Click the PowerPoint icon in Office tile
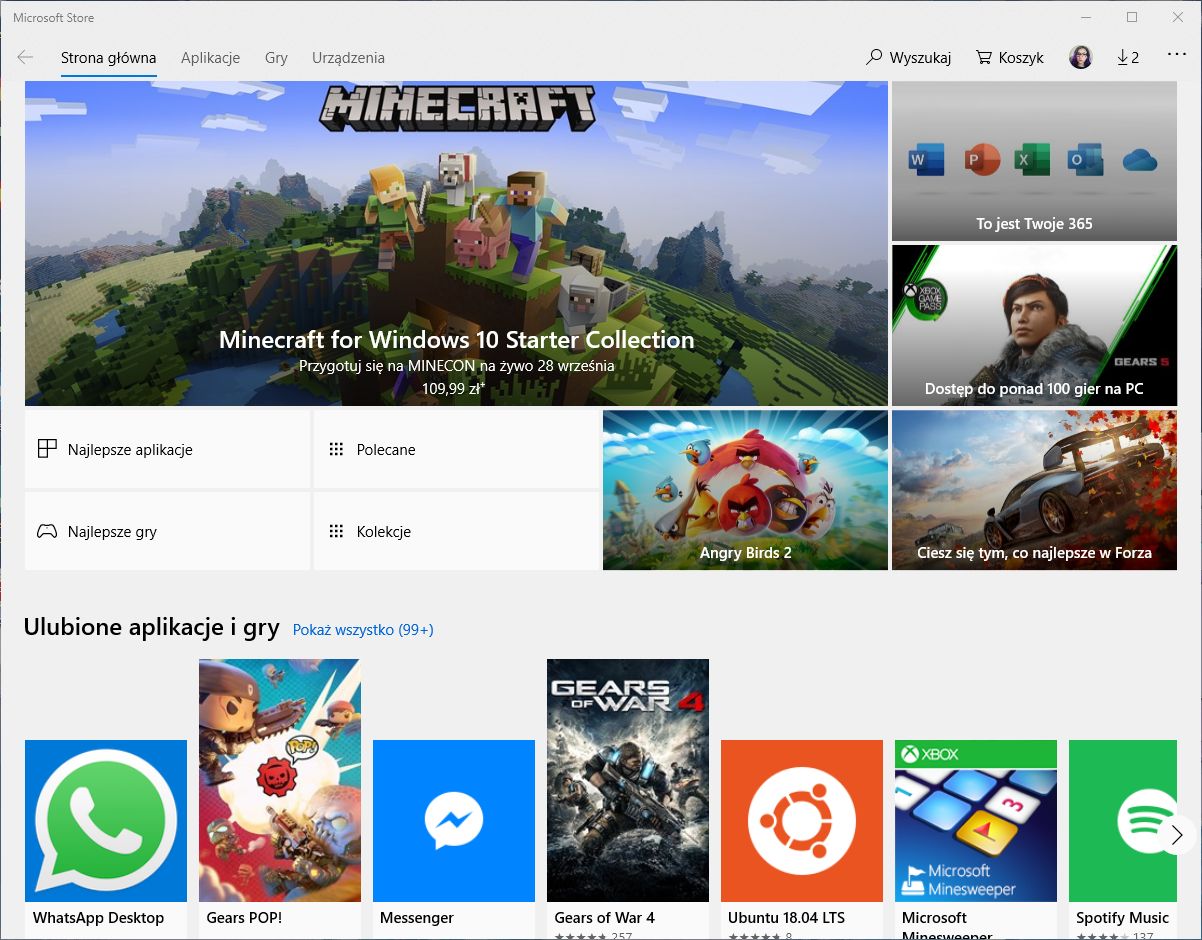This screenshot has width=1202, height=940. [981, 159]
